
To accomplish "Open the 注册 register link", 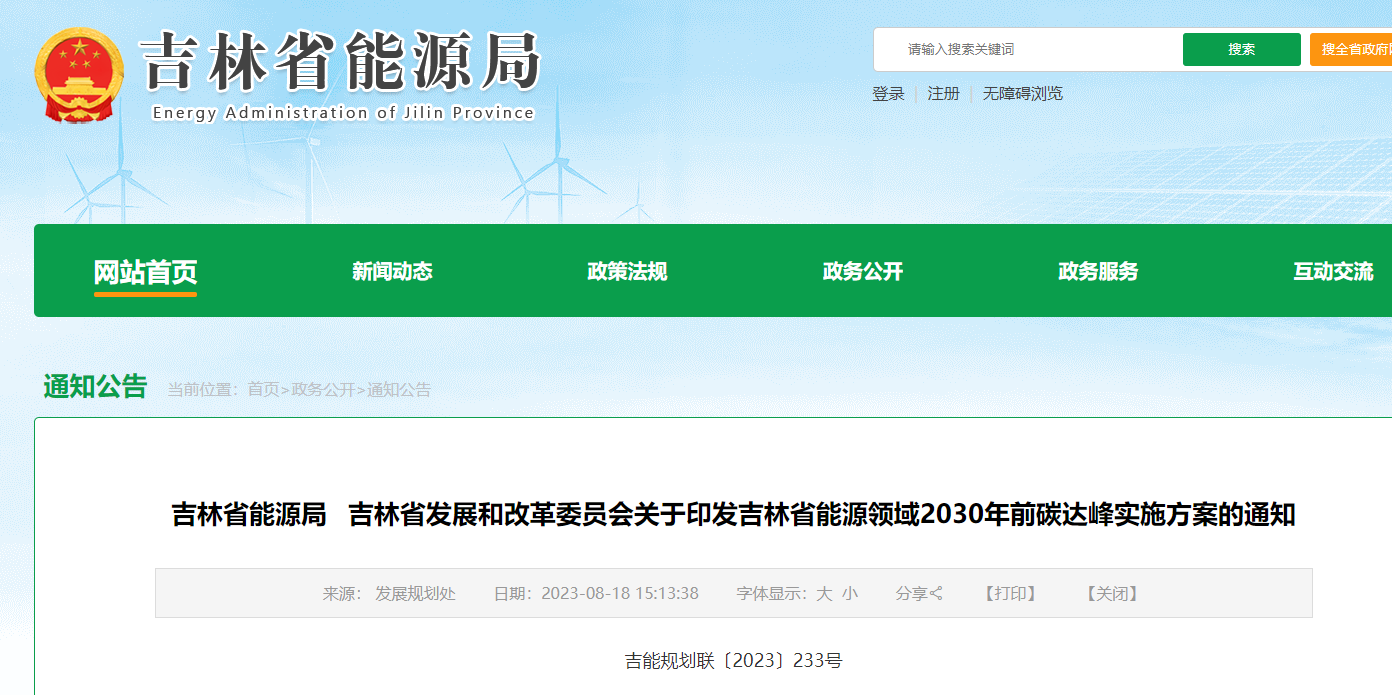I will [x=943, y=94].
